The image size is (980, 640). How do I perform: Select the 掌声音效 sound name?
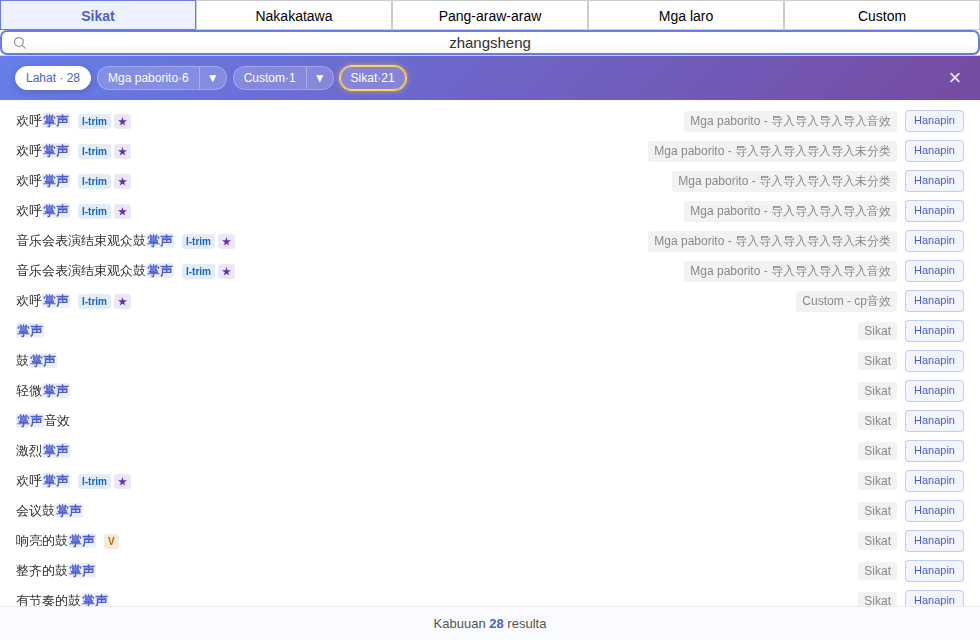click(42, 421)
